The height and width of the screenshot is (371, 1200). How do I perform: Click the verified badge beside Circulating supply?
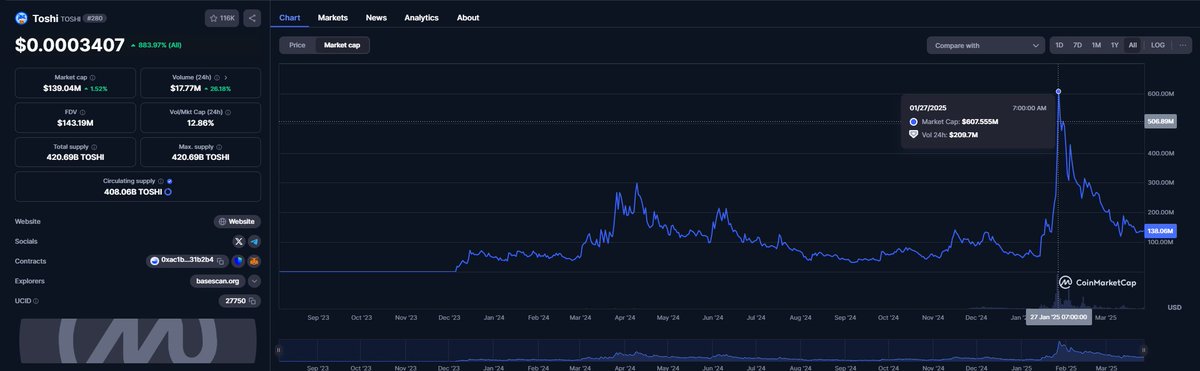pos(170,181)
